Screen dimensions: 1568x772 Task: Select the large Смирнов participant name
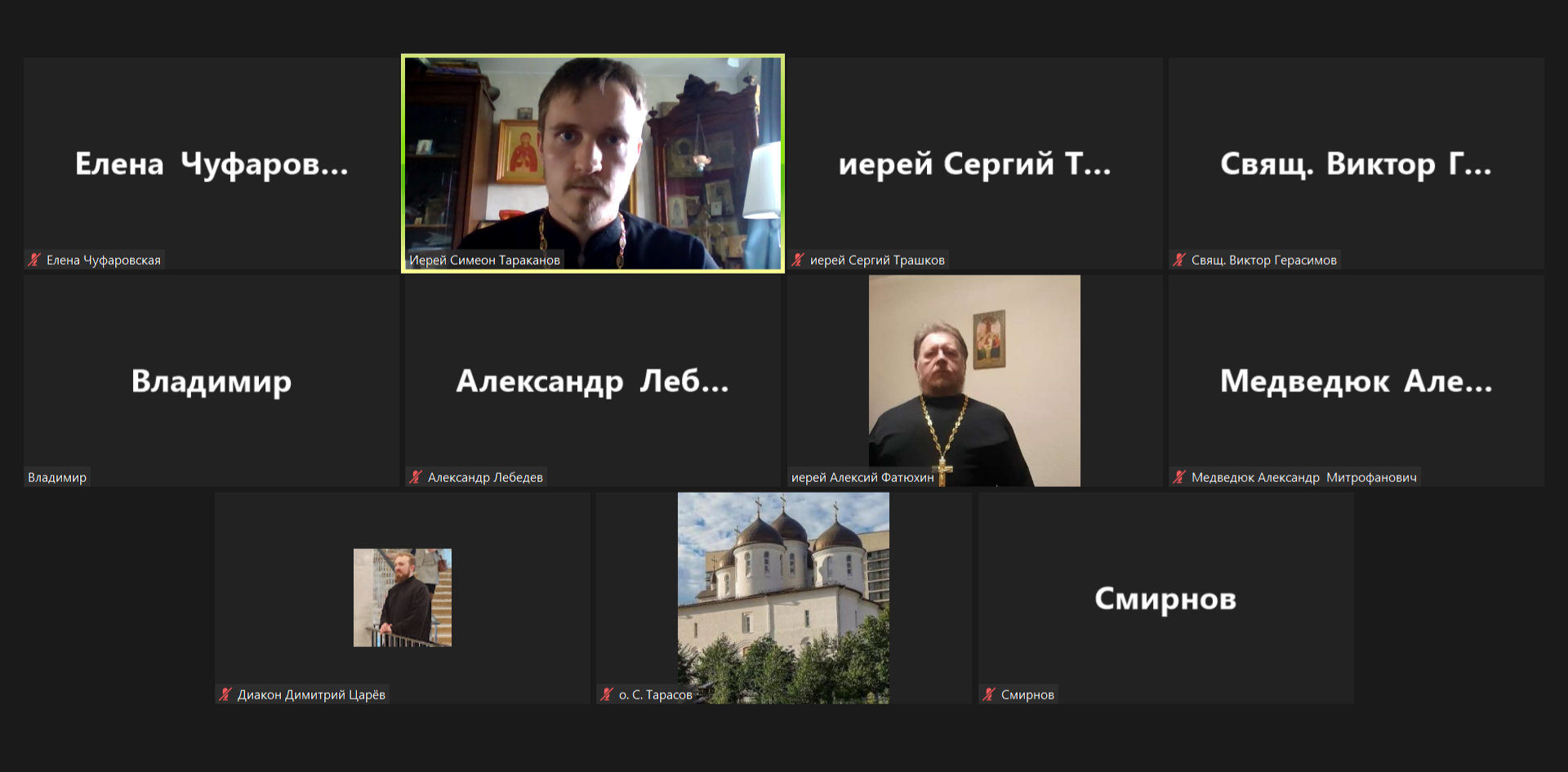(1165, 598)
